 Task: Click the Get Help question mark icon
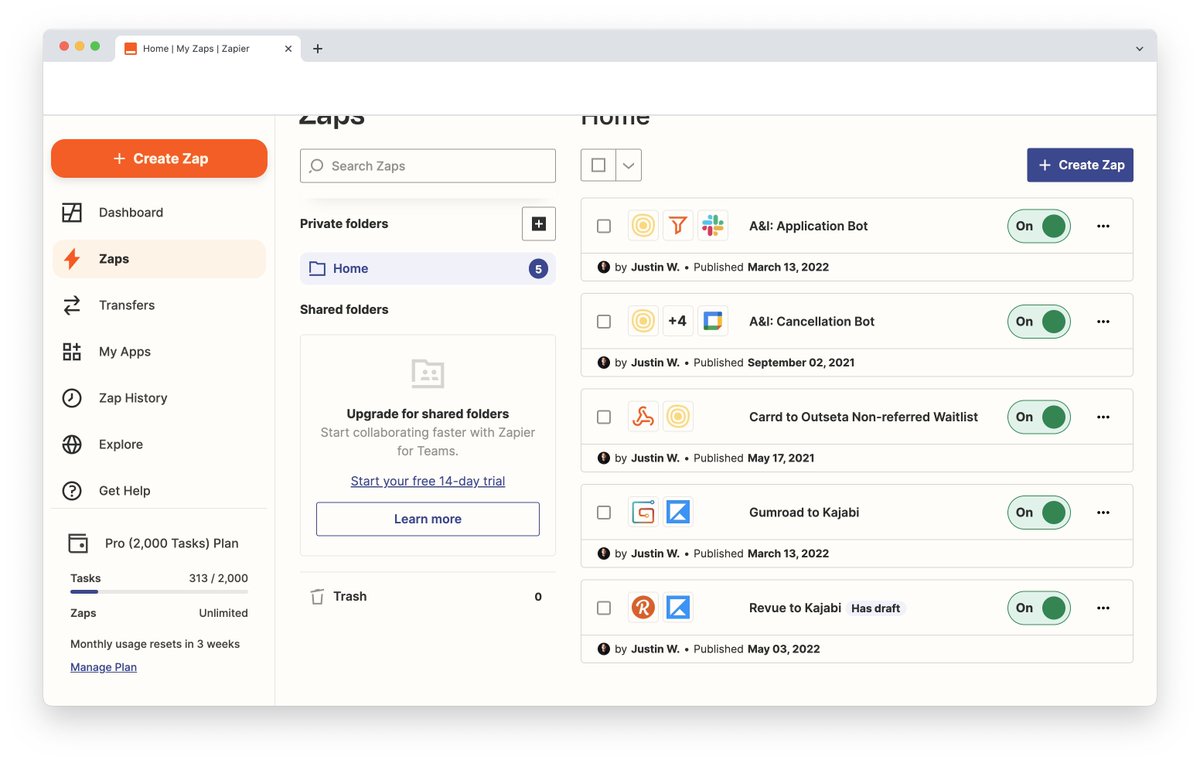point(72,491)
